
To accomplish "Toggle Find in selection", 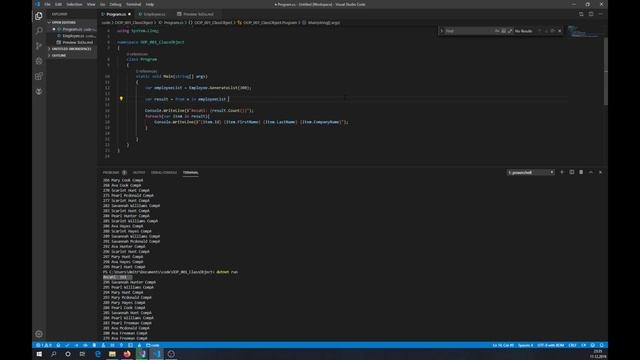I will tap(553, 31).
